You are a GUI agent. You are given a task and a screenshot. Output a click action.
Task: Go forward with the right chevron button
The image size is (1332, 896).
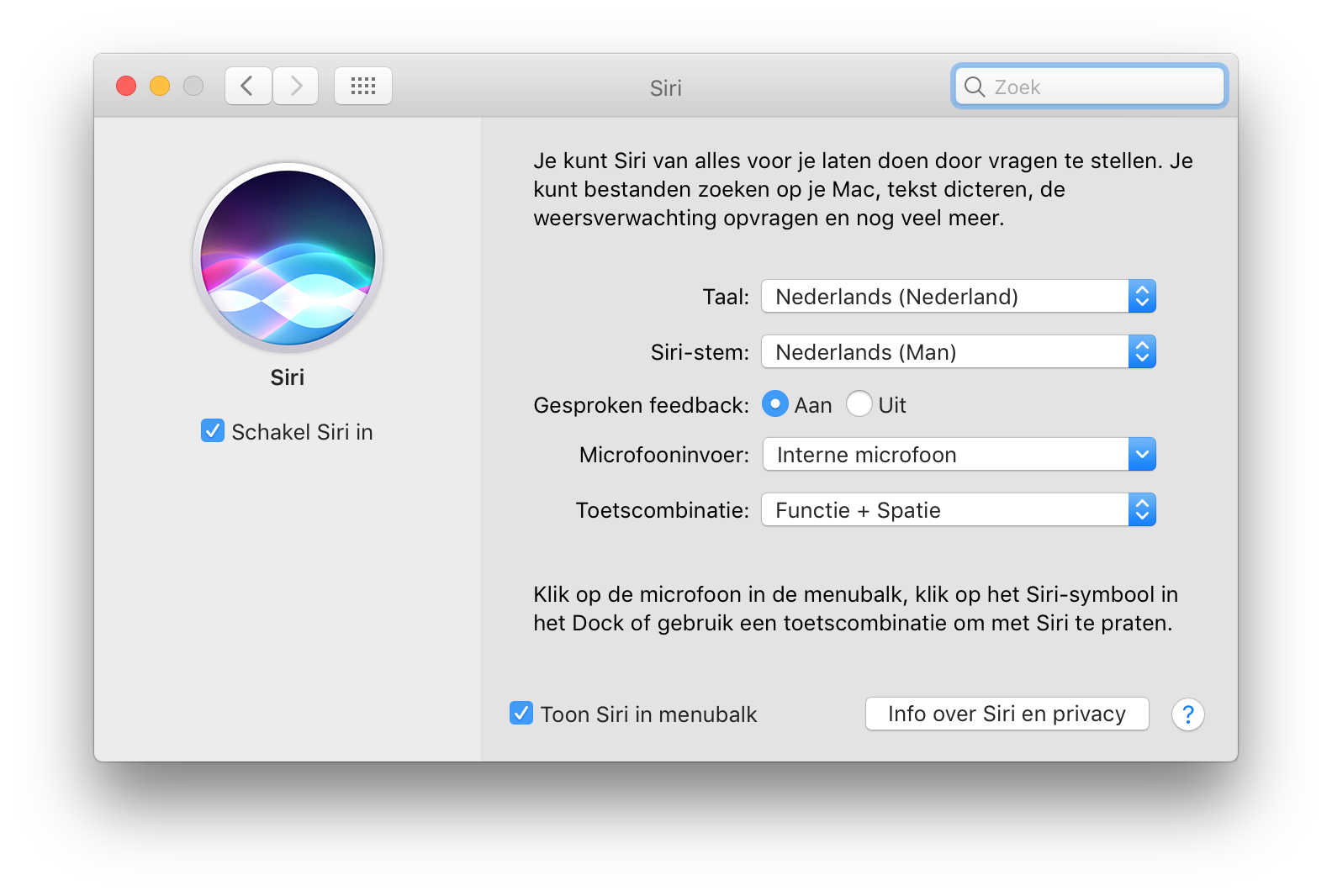(295, 86)
